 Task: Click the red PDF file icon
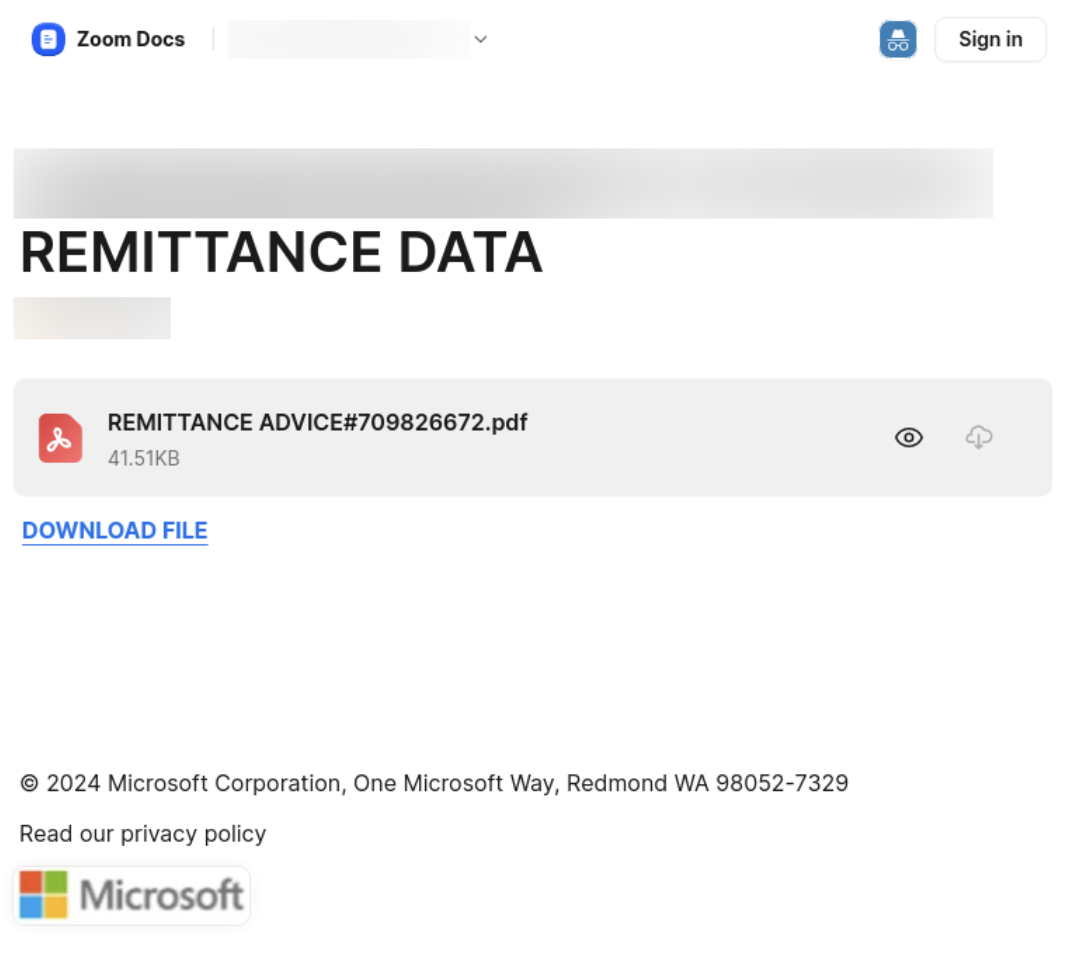pyautogui.click(x=60, y=438)
